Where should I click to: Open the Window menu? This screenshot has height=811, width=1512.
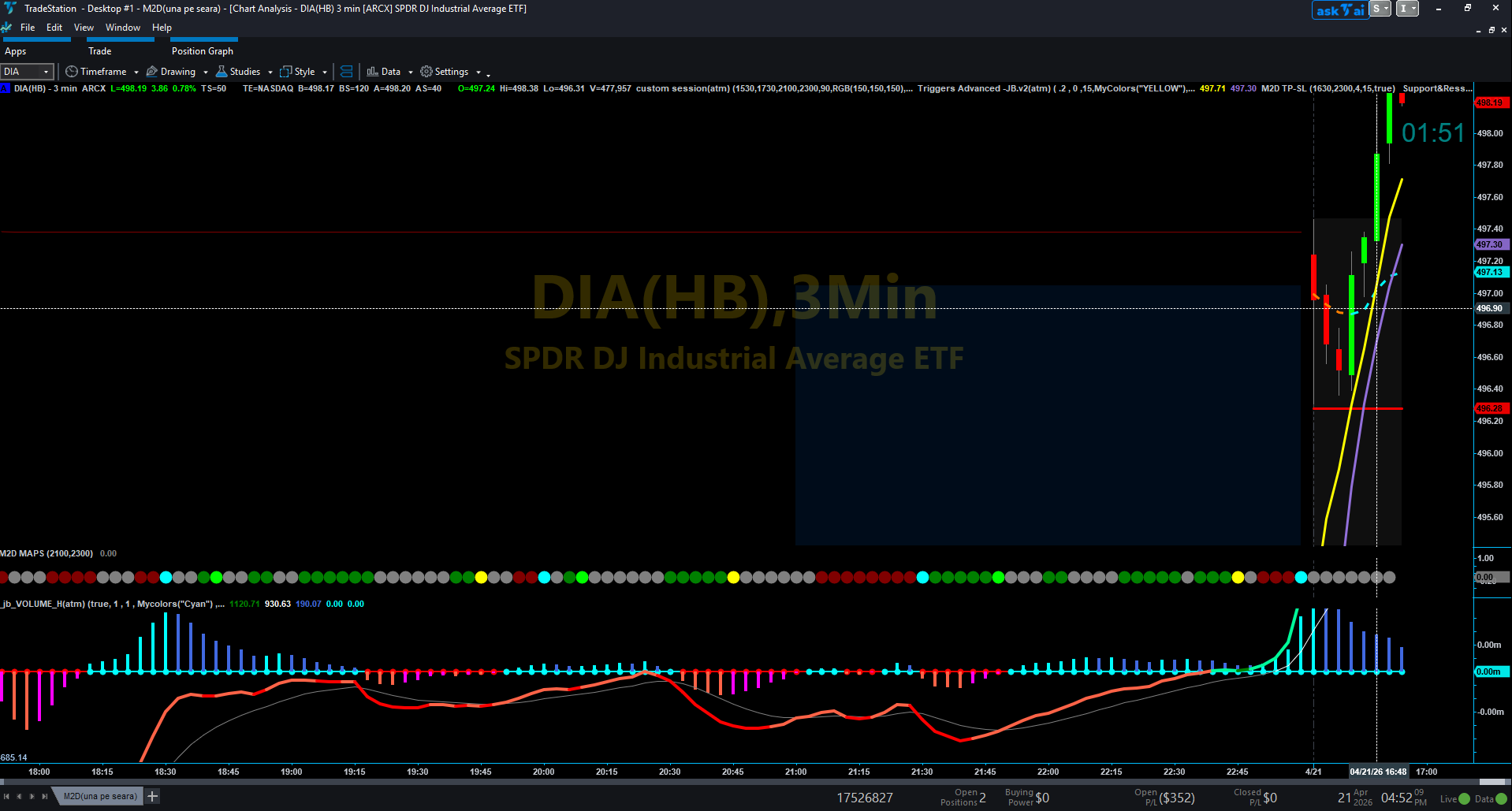pyautogui.click(x=123, y=28)
